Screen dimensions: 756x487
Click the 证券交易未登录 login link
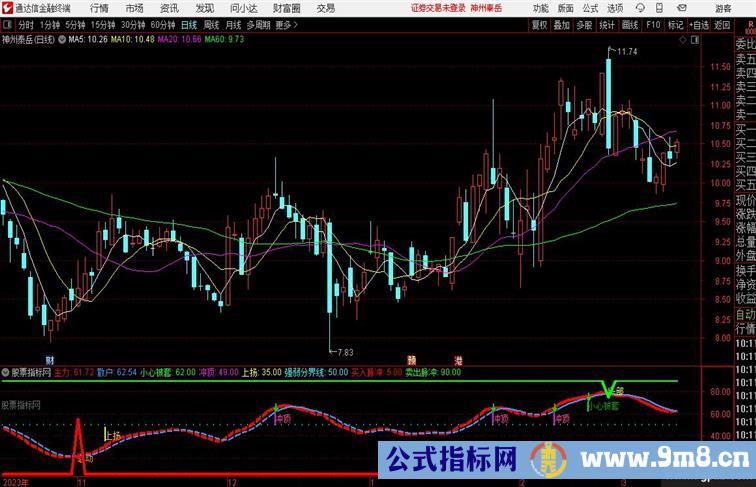point(438,8)
